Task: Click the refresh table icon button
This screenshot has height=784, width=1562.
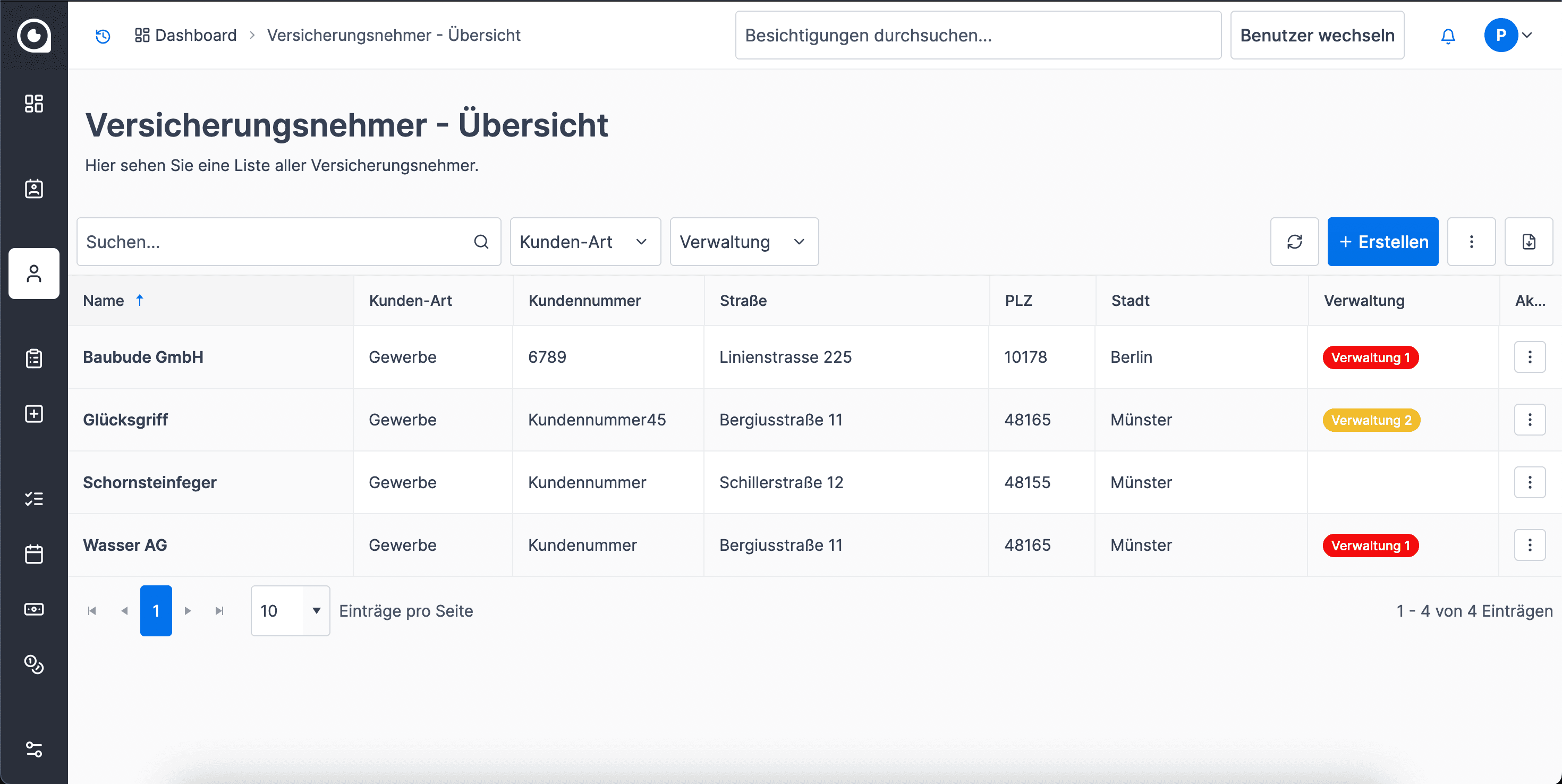Action: [x=1294, y=242]
